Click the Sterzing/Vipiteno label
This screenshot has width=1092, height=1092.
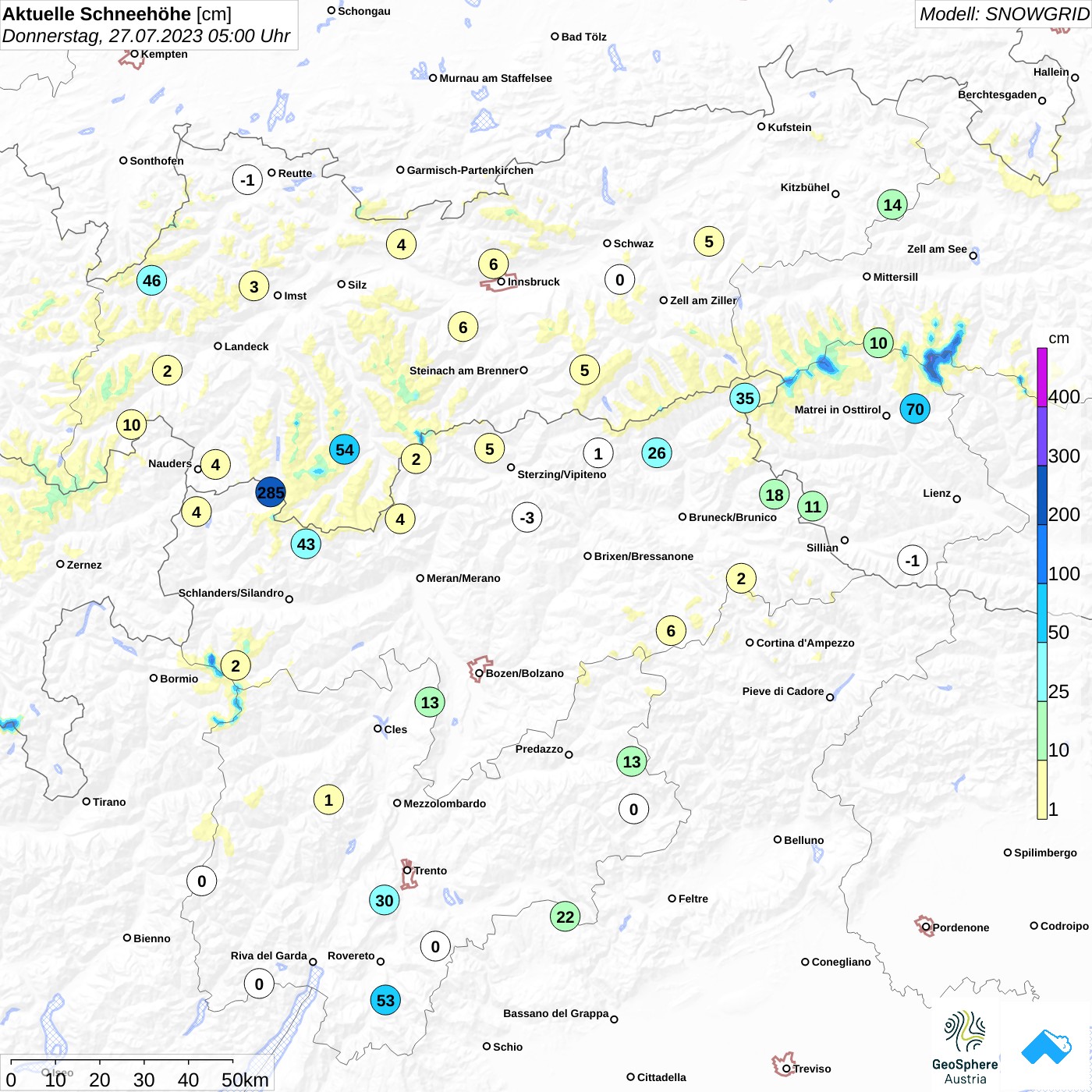pos(562,474)
